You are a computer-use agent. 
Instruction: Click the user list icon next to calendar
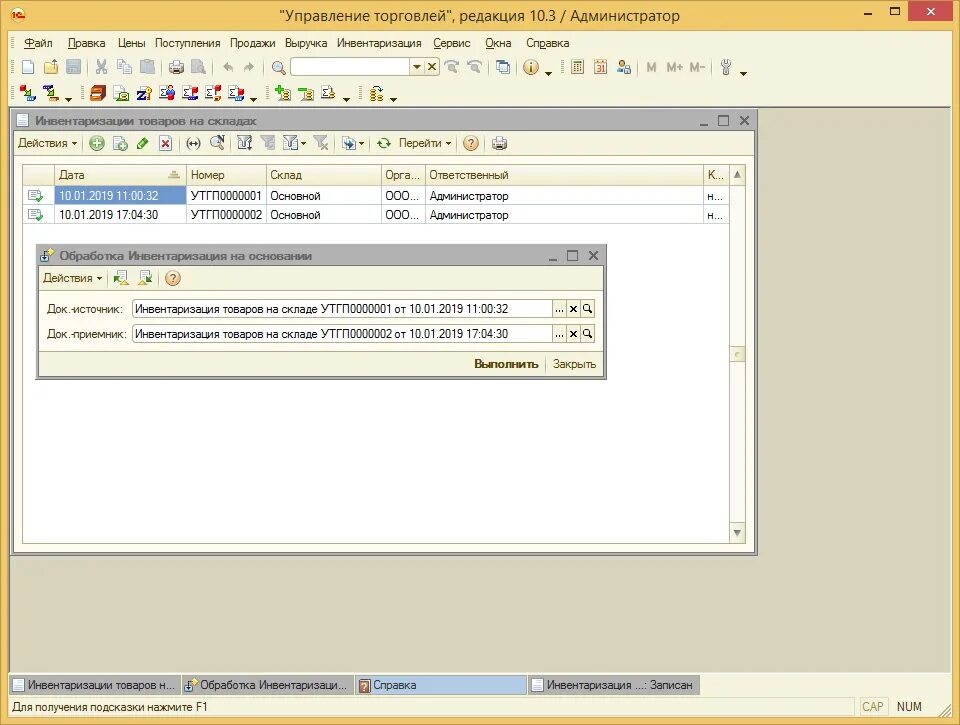(624, 67)
